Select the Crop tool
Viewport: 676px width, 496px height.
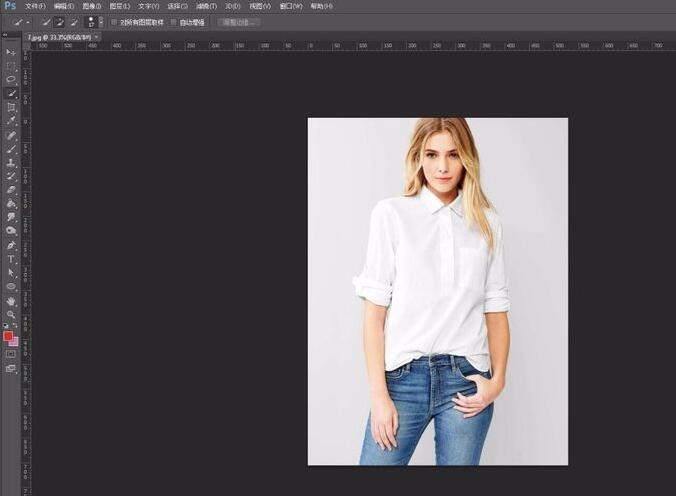click(11, 107)
